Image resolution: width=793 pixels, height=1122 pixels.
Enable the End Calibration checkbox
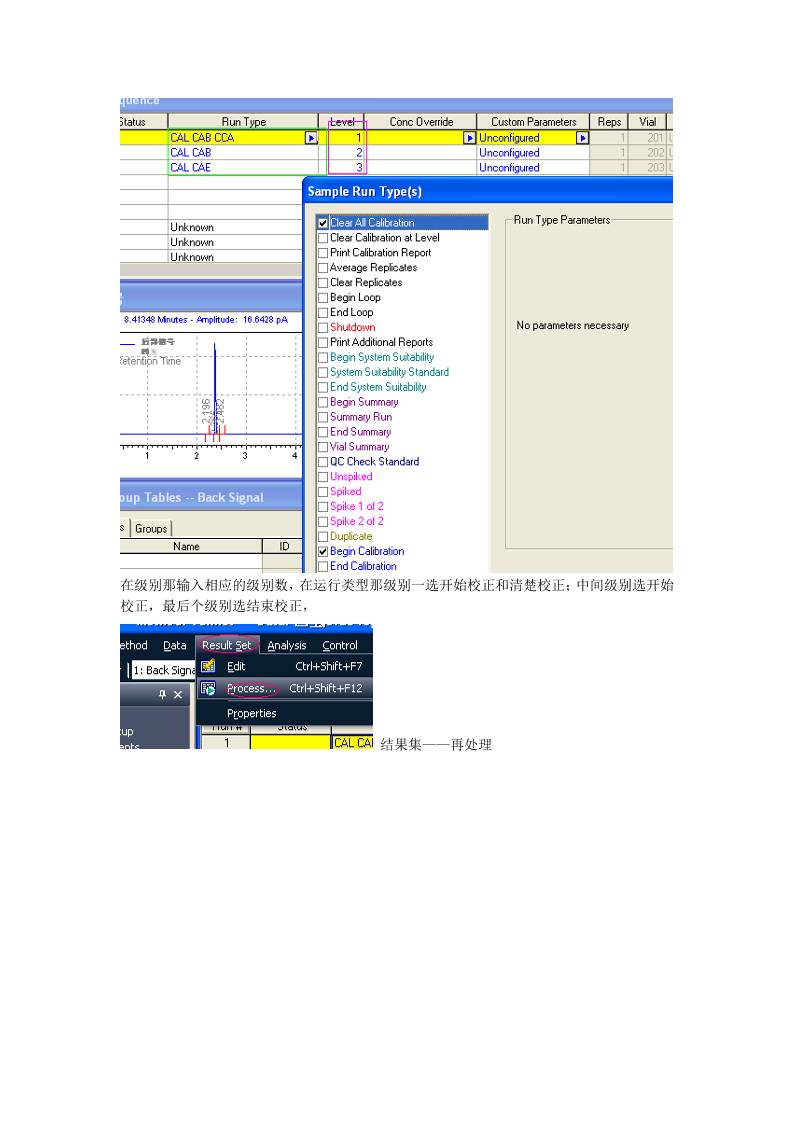pyautogui.click(x=323, y=567)
